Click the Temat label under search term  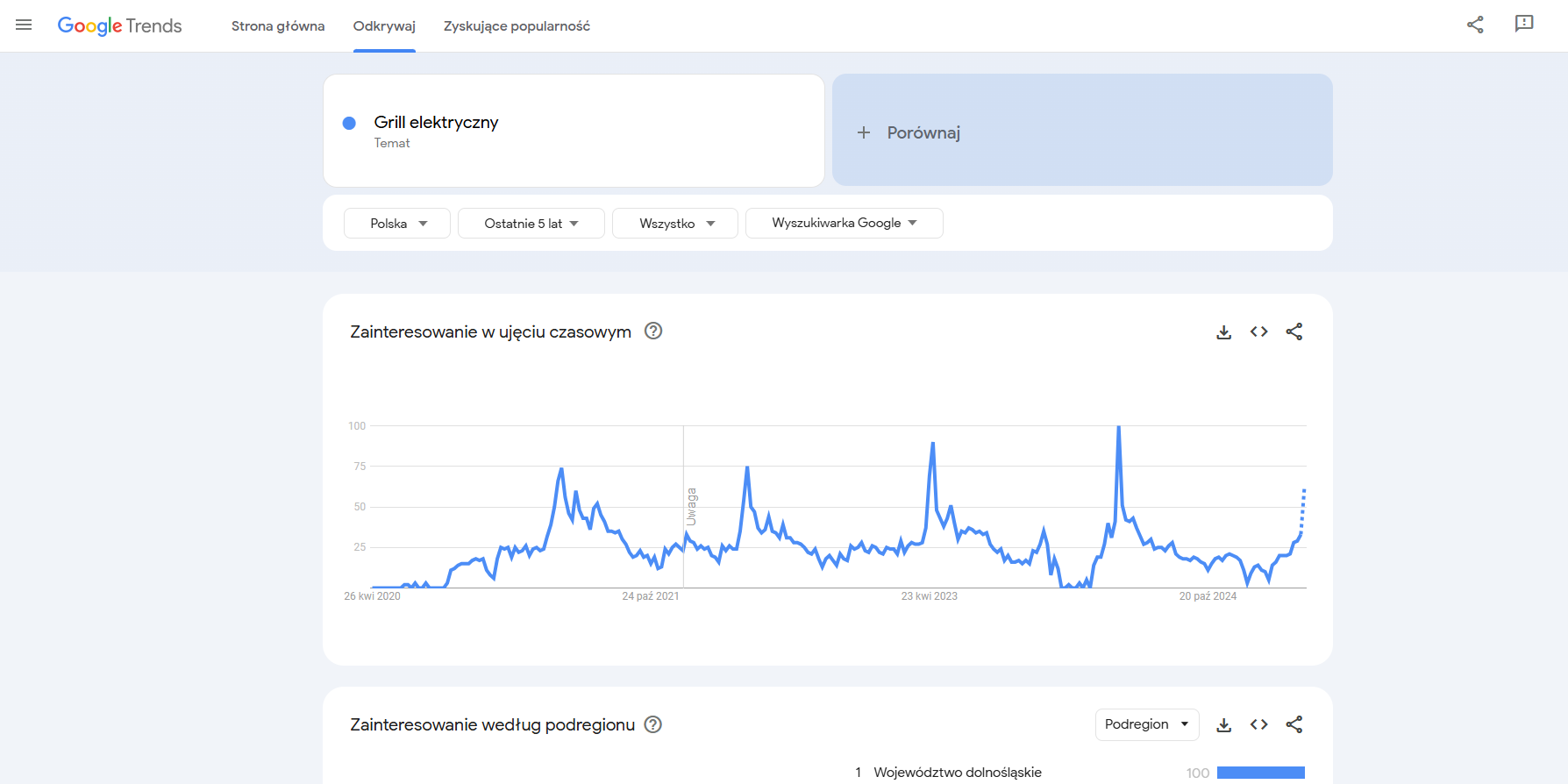(392, 143)
